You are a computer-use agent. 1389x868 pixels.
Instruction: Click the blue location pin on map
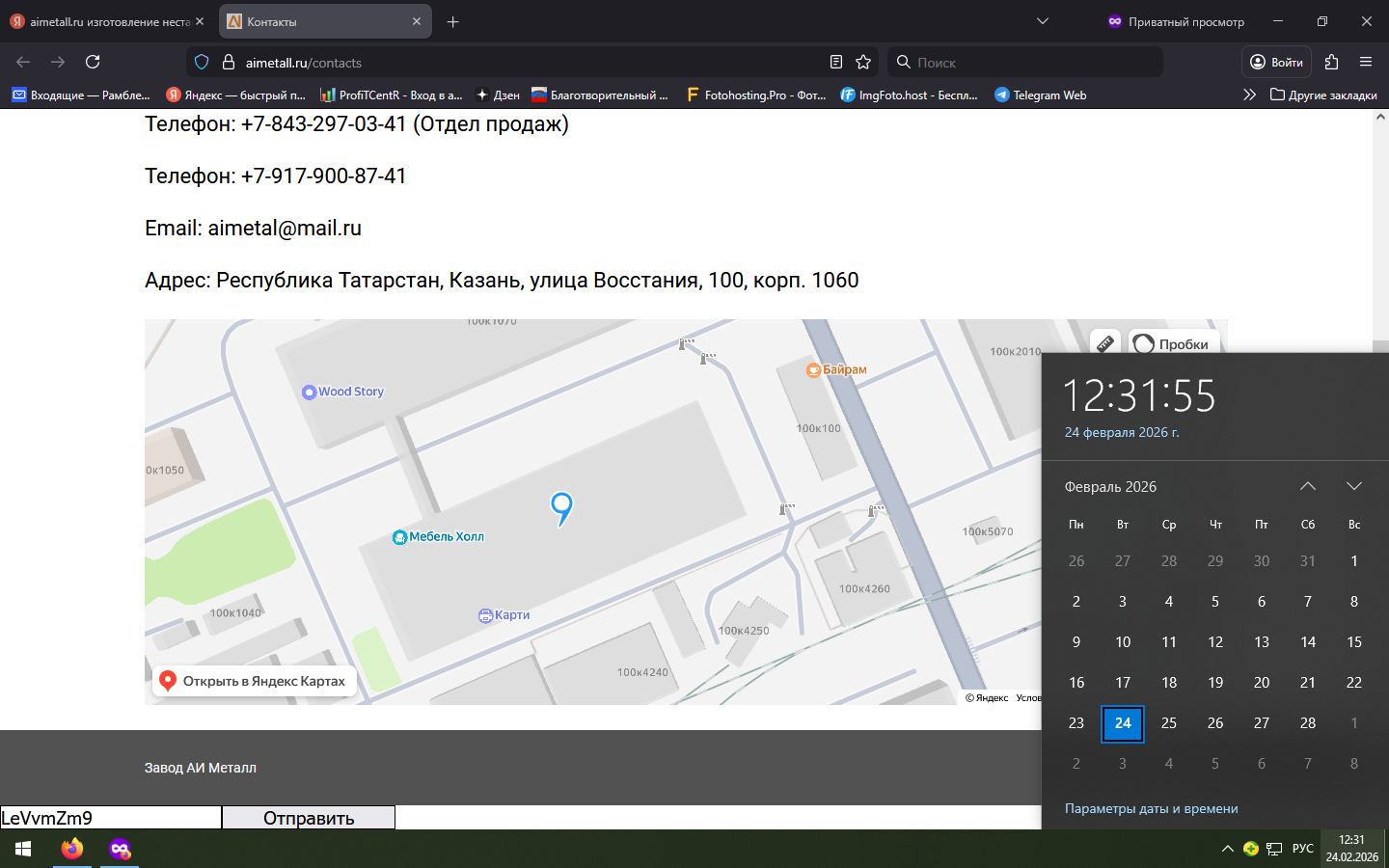(x=561, y=506)
